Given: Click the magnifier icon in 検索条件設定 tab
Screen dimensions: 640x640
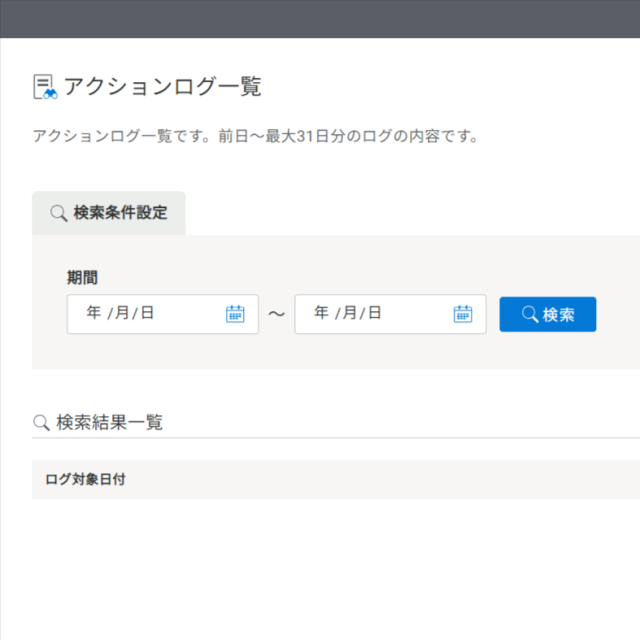Looking at the screenshot, I should [x=59, y=213].
